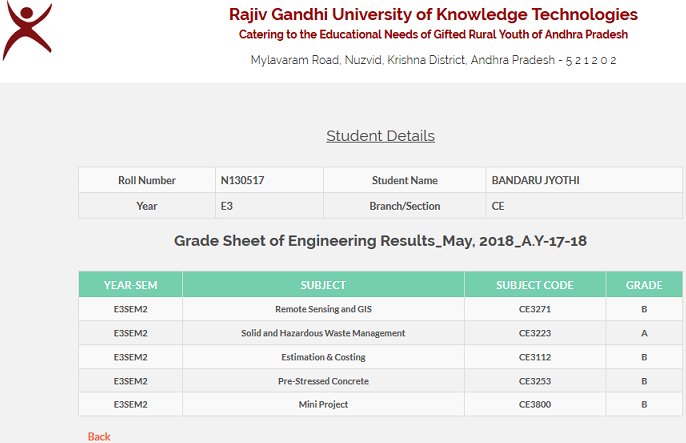
Task: Select subject code CE3271
Action: tap(535, 309)
